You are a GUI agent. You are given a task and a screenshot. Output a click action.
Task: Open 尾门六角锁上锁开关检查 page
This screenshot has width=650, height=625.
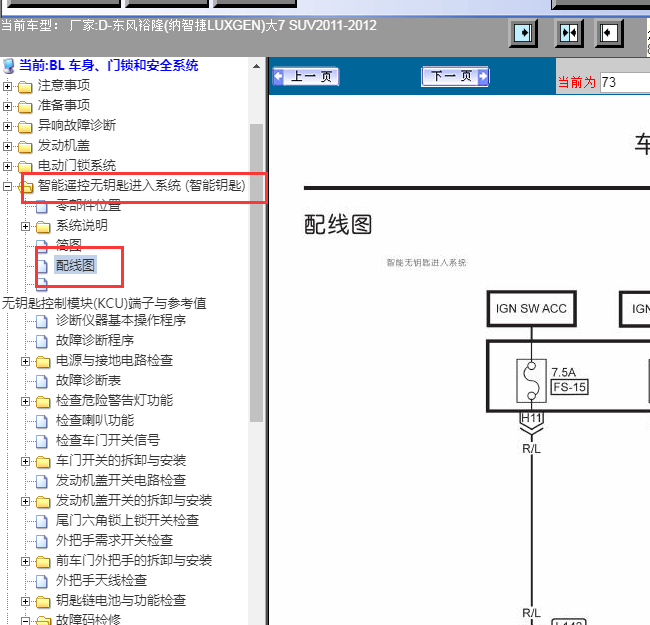point(127,521)
